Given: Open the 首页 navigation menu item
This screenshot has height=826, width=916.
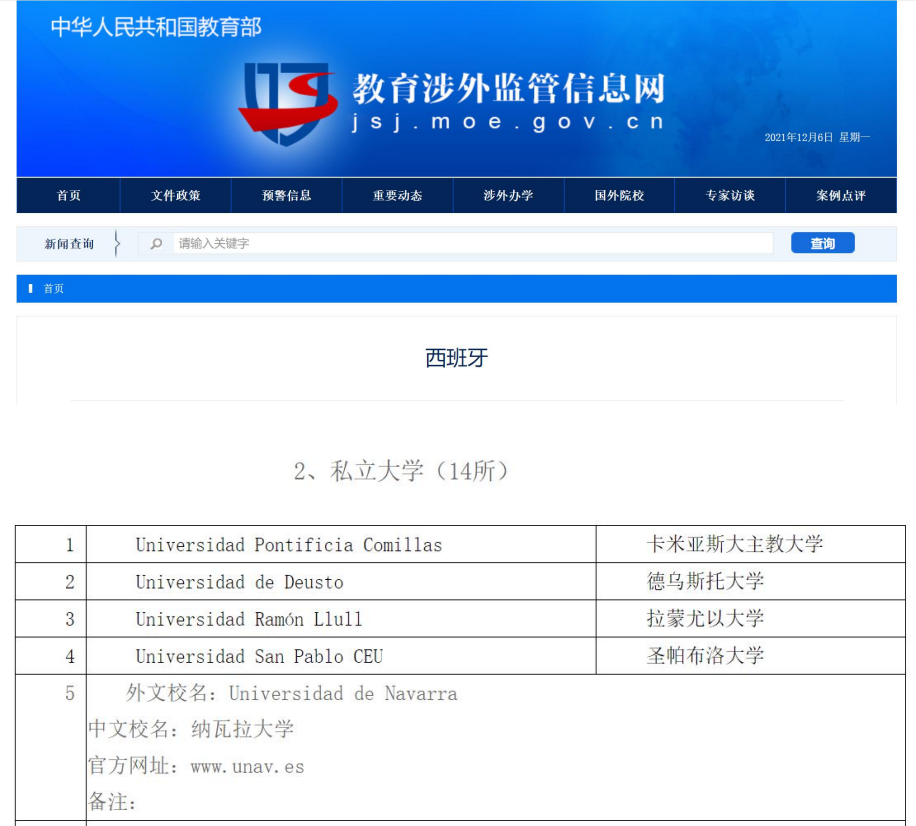Looking at the screenshot, I should click(x=68, y=195).
